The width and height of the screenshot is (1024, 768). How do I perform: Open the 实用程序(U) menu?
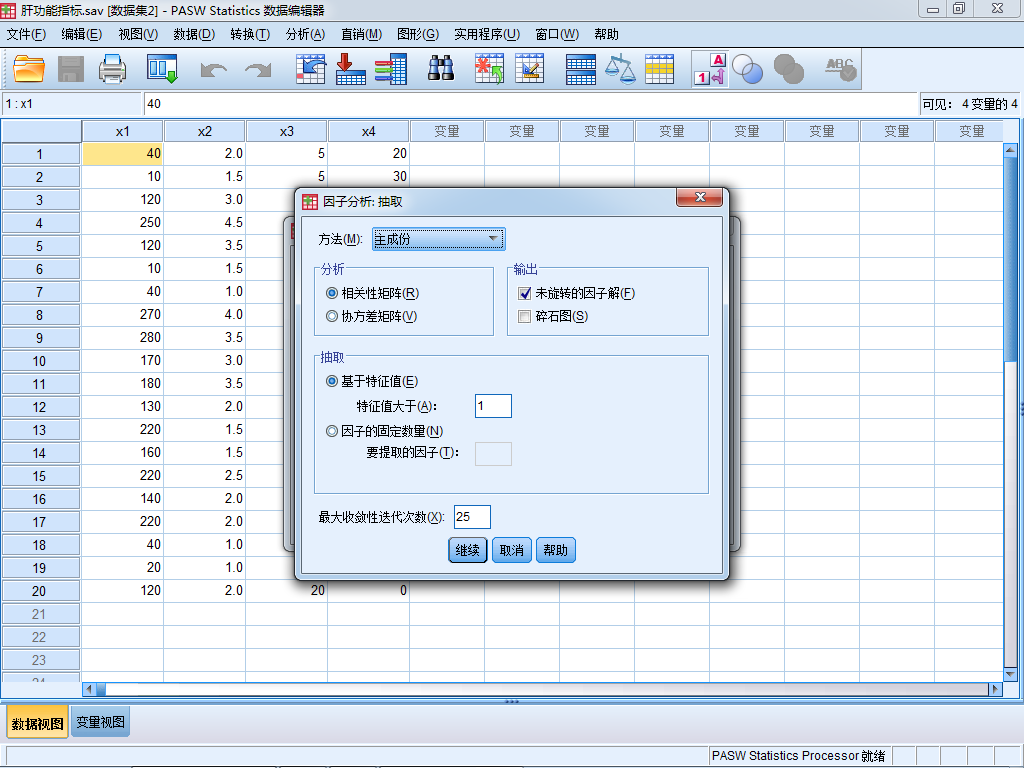click(487, 34)
